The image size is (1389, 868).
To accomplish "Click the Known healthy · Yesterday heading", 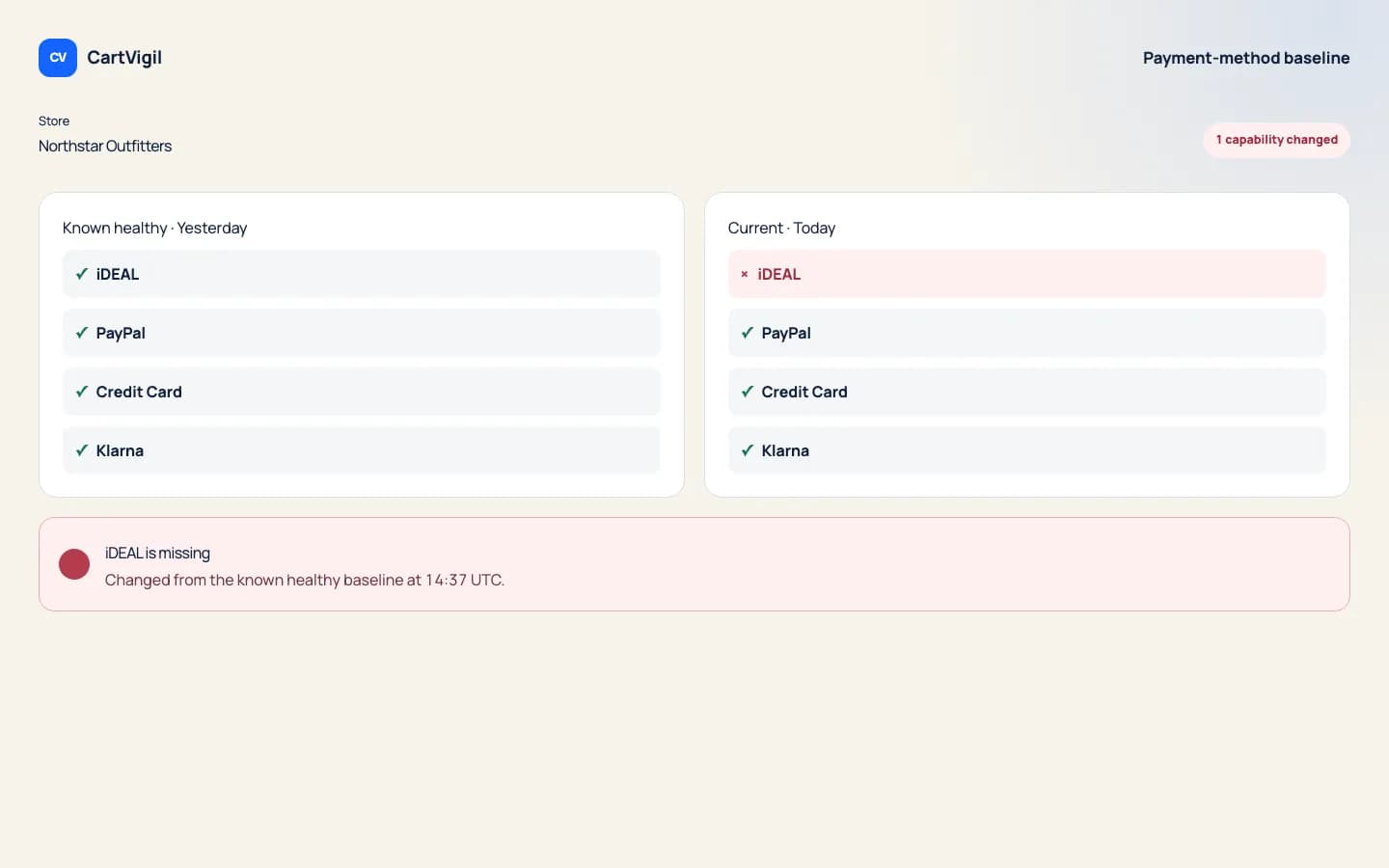I will tap(154, 228).
